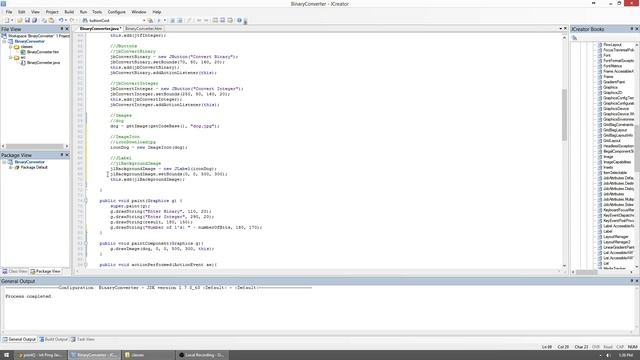Open the Run dropdown arrow in toolbar
Screen dimensions: 640x360
[x=165, y=20]
